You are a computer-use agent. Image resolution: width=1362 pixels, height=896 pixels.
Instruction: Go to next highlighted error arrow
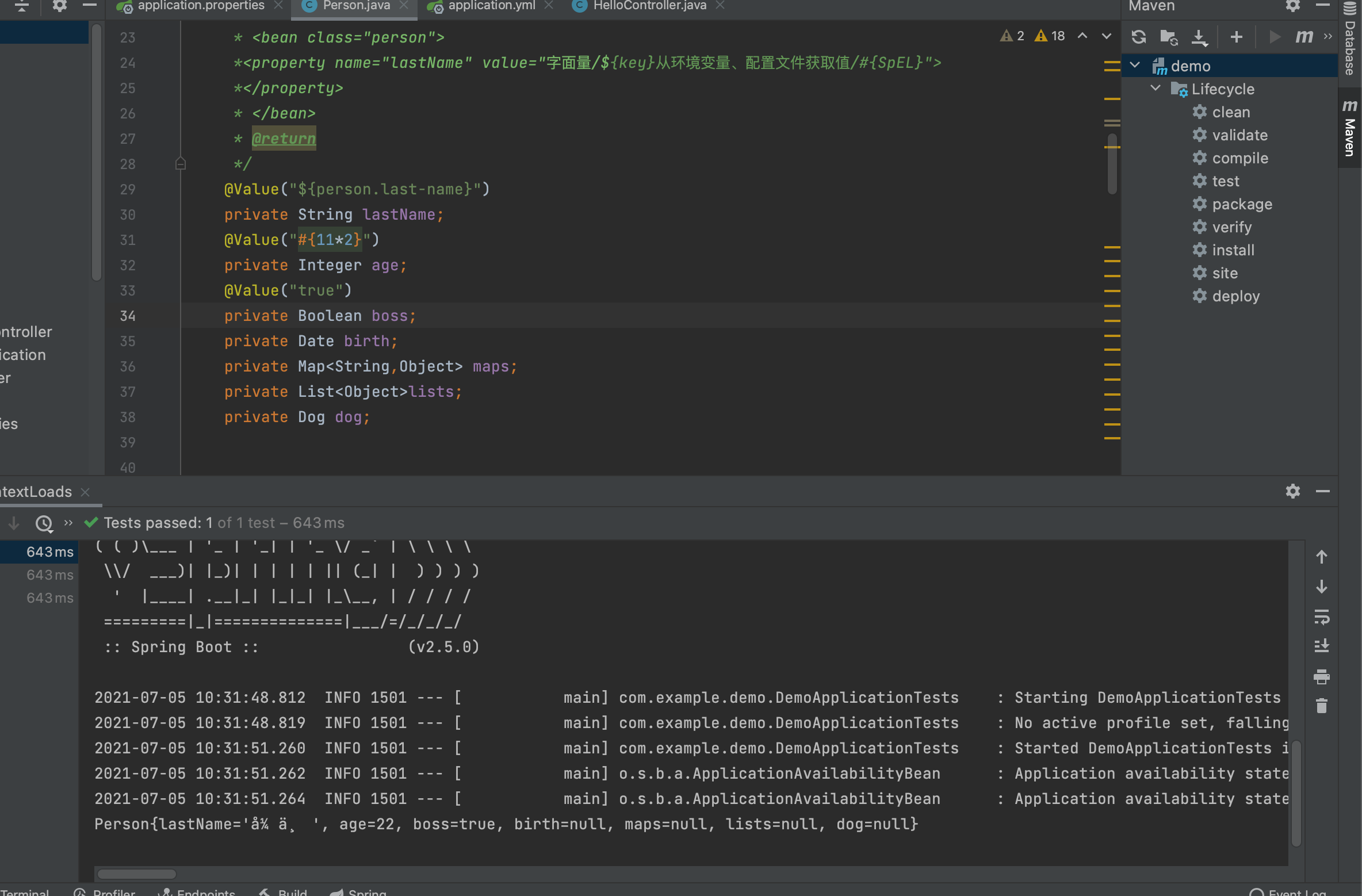pyautogui.click(x=1106, y=36)
